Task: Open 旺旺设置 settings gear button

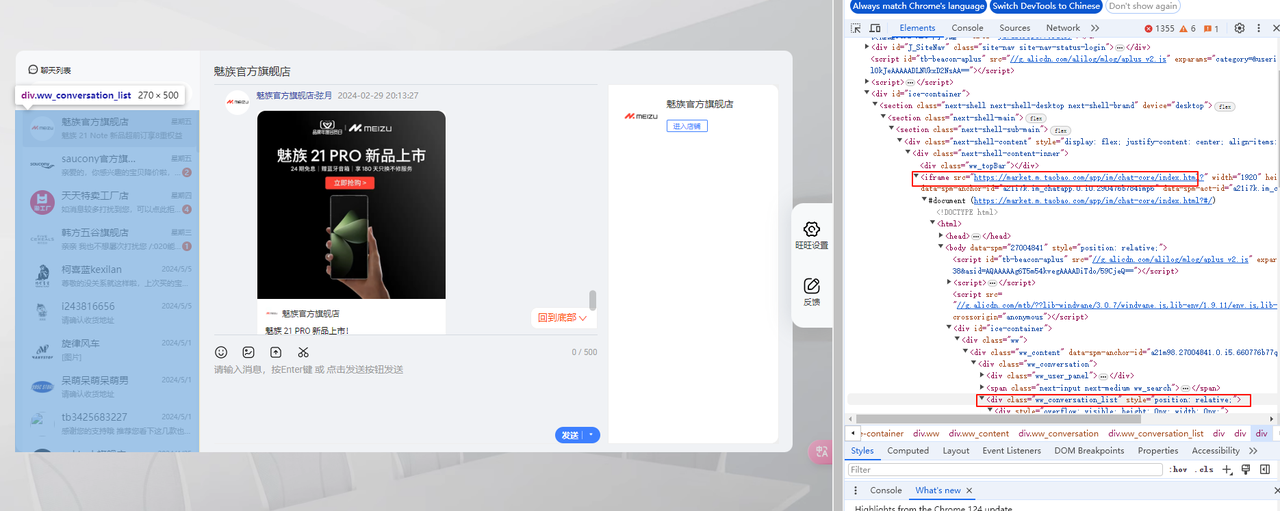Action: (x=812, y=236)
